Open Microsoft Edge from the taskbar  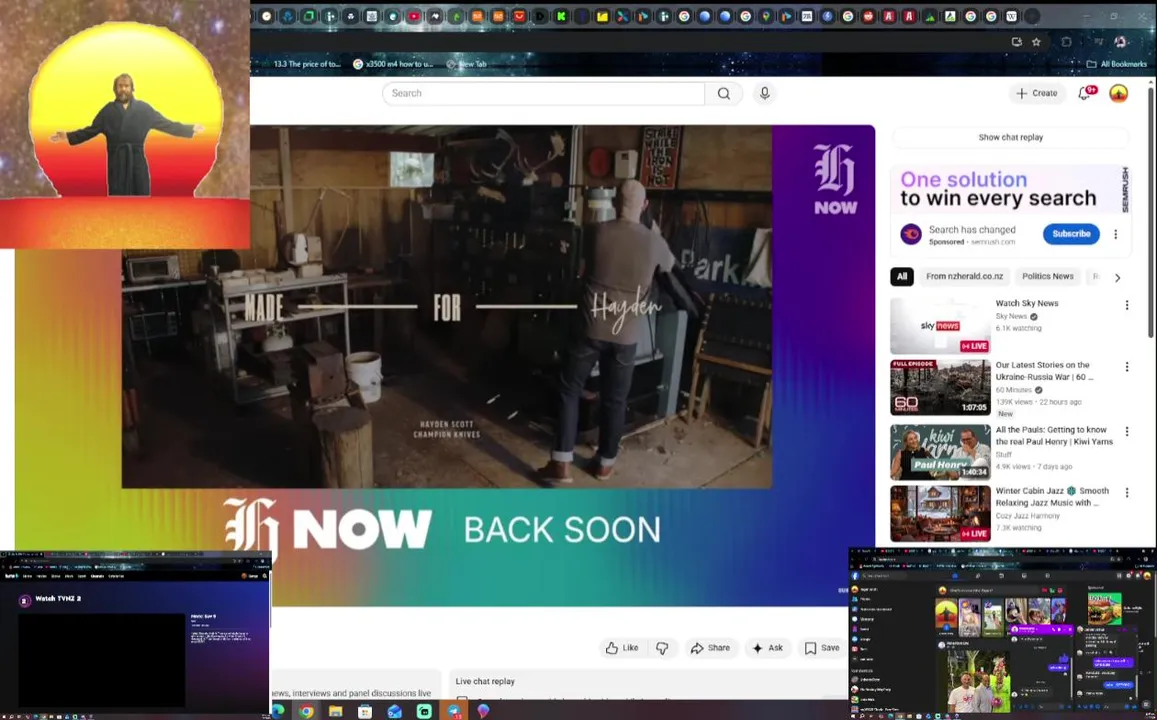[x=277, y=711]
